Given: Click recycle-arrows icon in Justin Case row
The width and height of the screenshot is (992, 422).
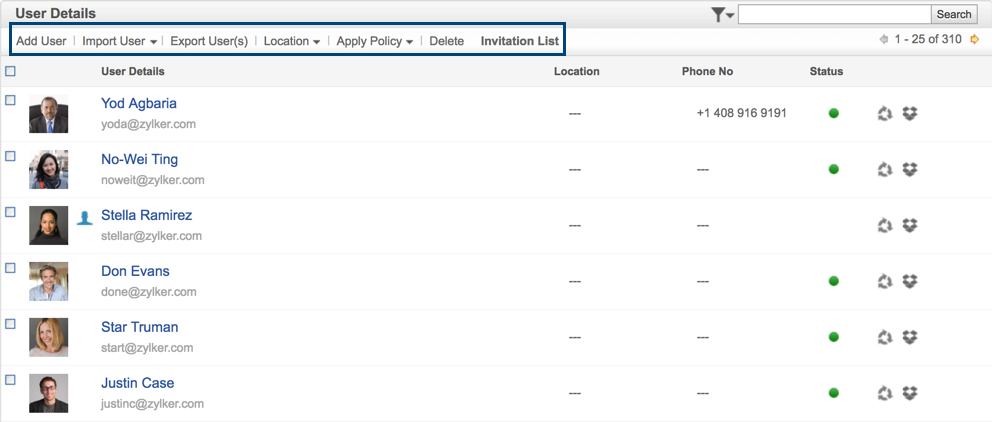Looking at the screenshot, I should pos(884,393).
